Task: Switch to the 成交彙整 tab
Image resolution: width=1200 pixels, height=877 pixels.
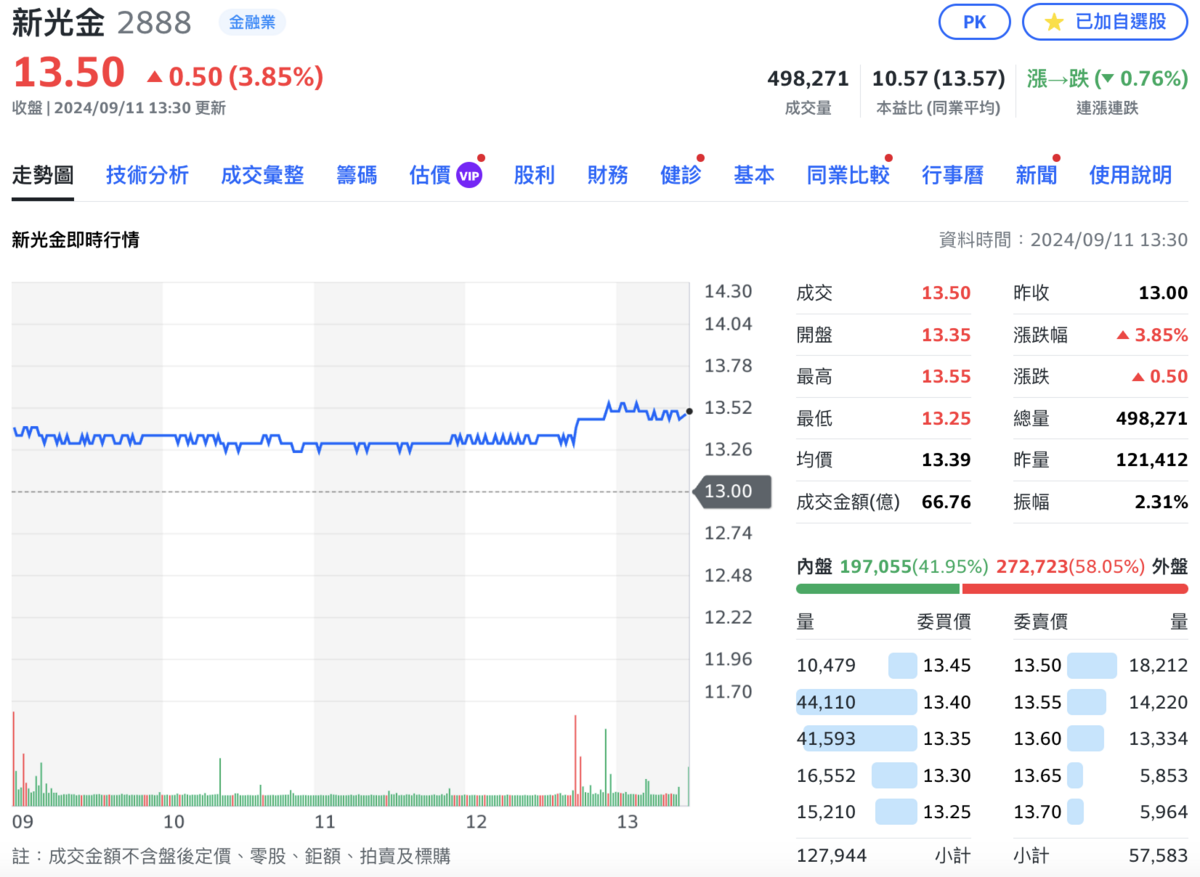Action: point(262,175)
